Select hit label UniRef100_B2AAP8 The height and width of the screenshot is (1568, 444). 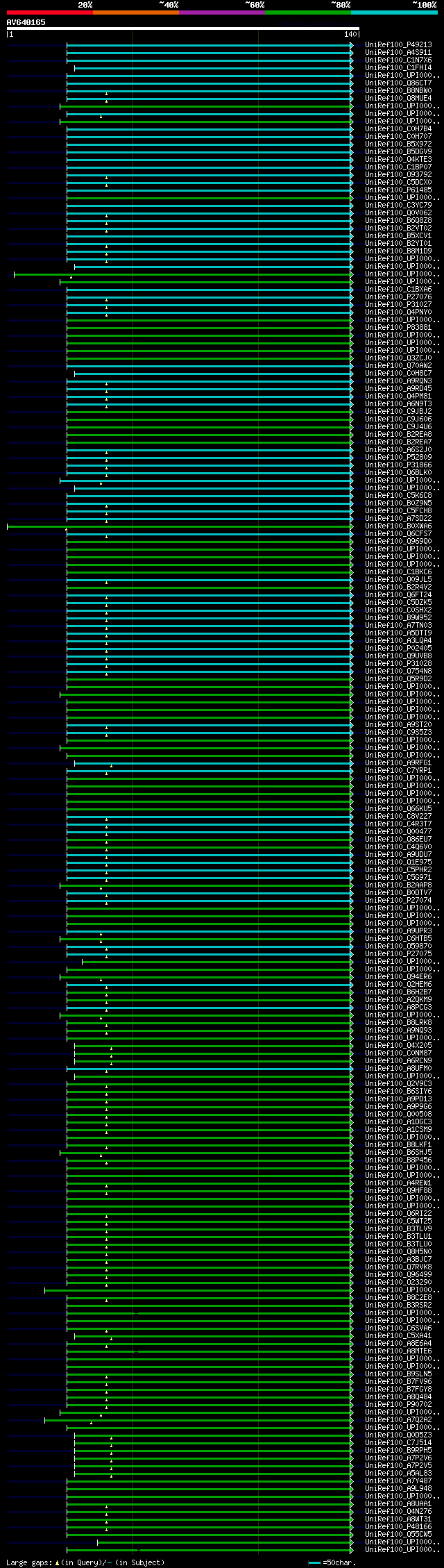coord(398,885)
